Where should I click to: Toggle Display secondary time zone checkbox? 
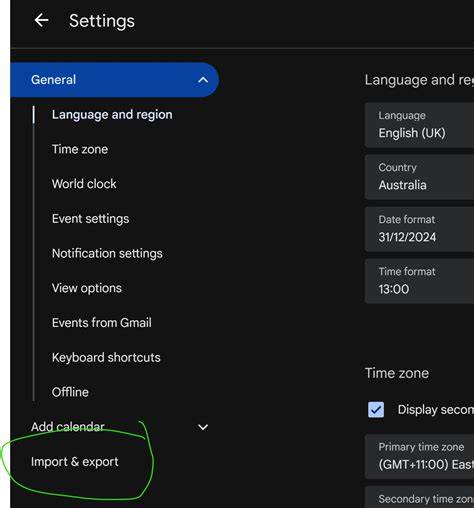click(376, 410)
